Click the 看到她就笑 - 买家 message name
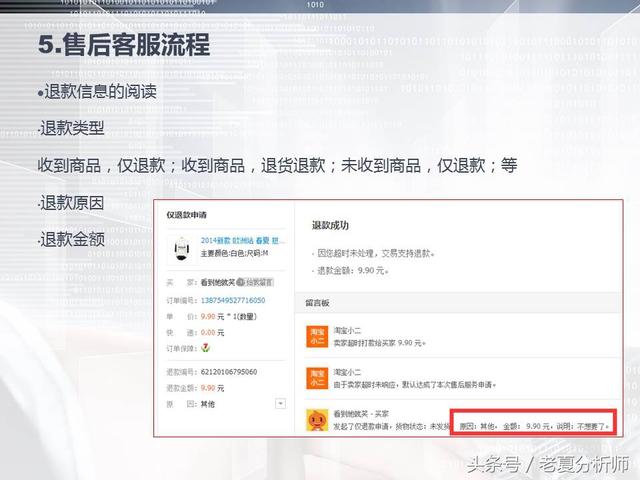 click(x=371, y=411)
